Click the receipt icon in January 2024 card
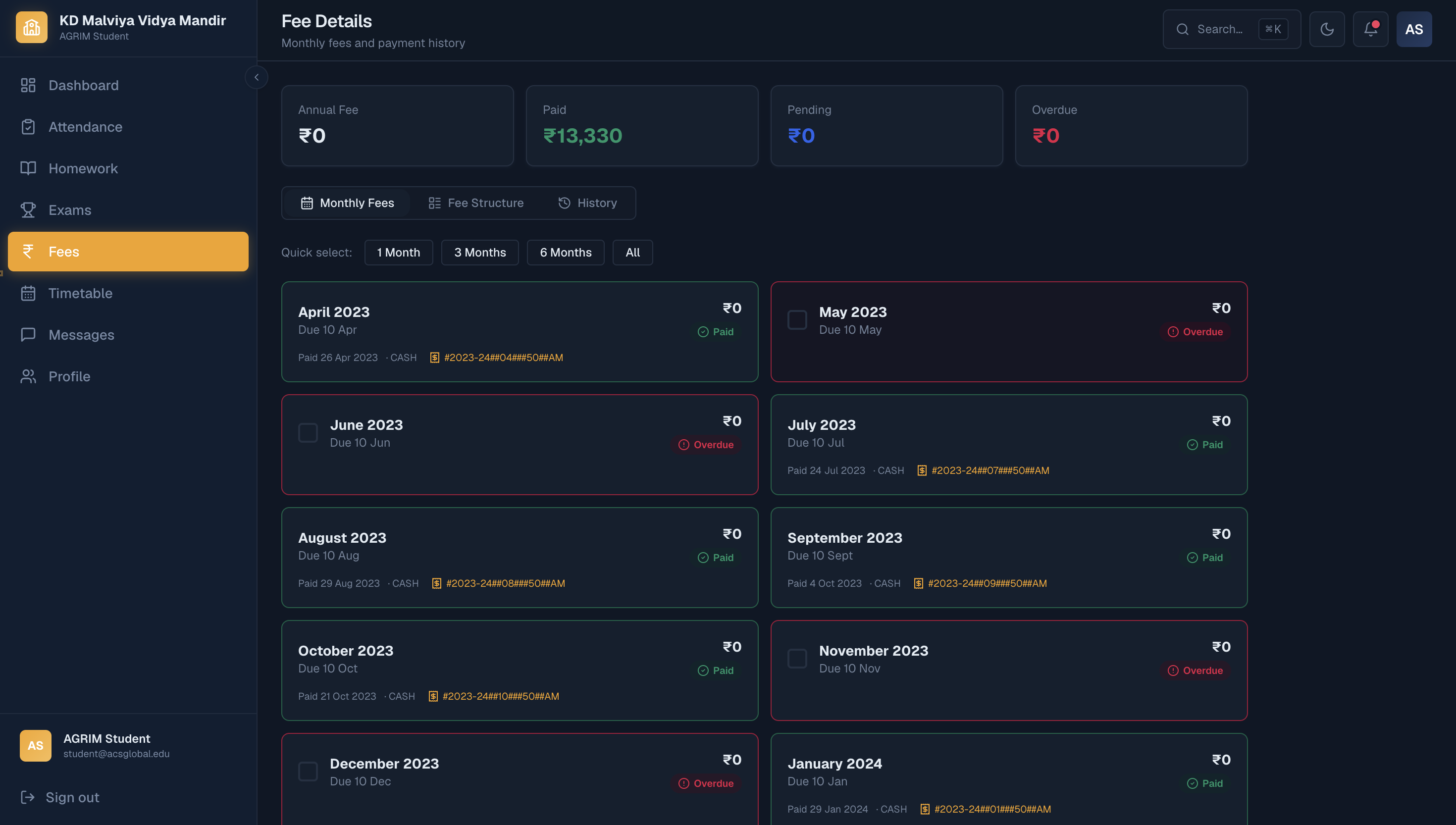The height and width of the screenshot is (825, 1456). (925, 809)
